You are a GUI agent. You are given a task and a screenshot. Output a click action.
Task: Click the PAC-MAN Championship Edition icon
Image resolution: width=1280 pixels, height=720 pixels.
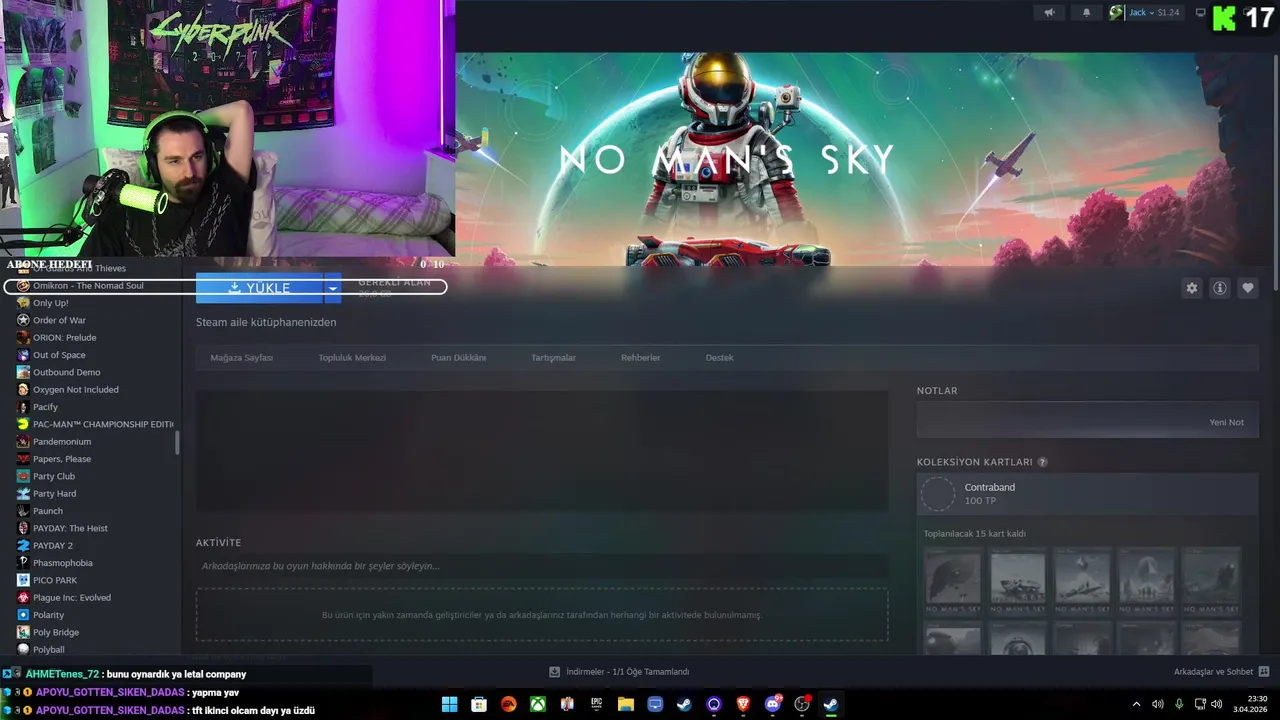coord(23,424)
